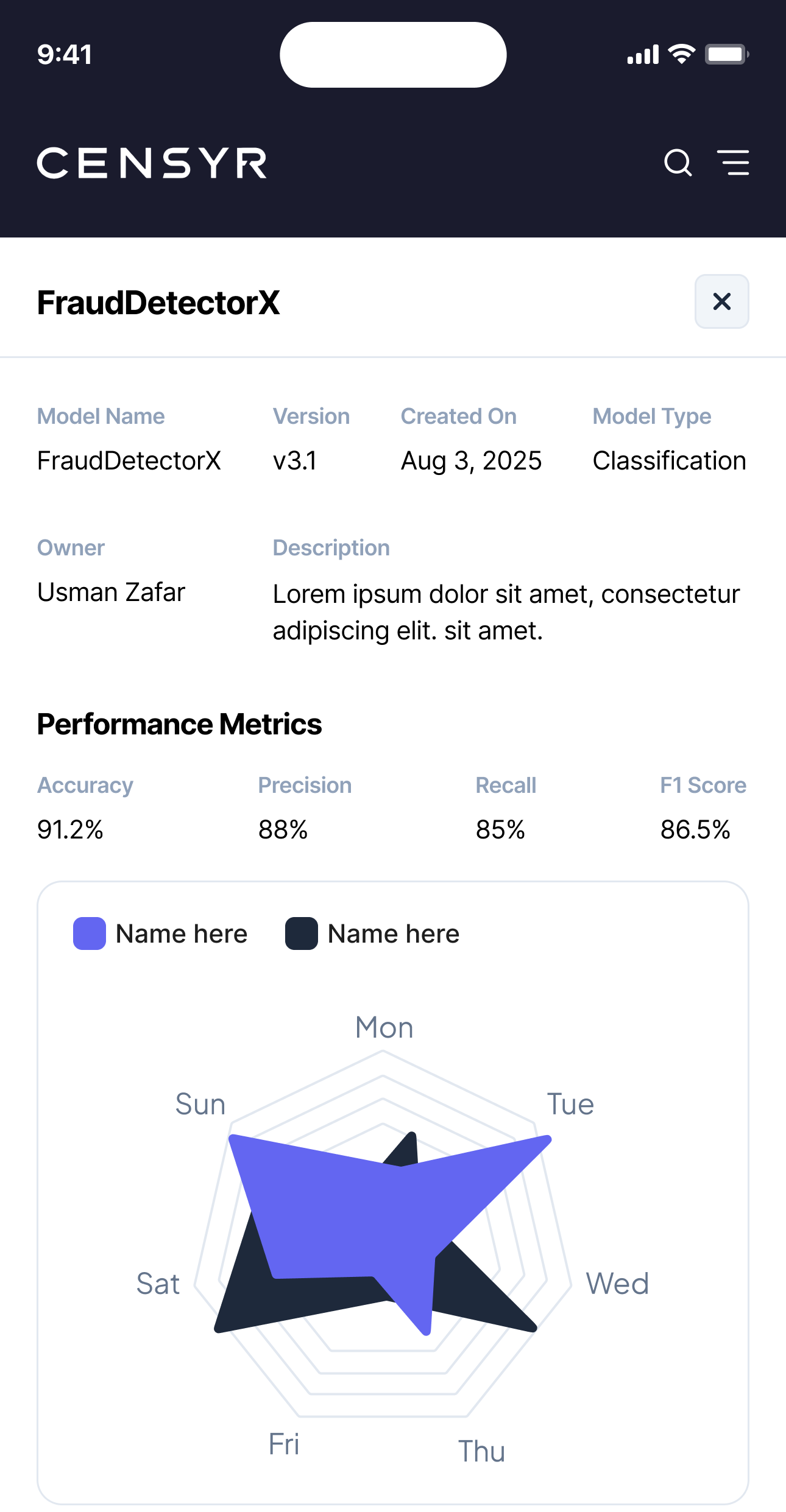Click the Wed axis label on chart
The image size is (786, 1512).
tap(617, 1284)
